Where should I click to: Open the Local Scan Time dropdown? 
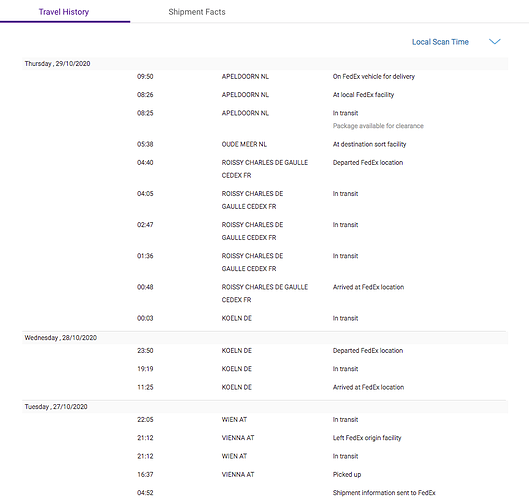click(440, 42)
